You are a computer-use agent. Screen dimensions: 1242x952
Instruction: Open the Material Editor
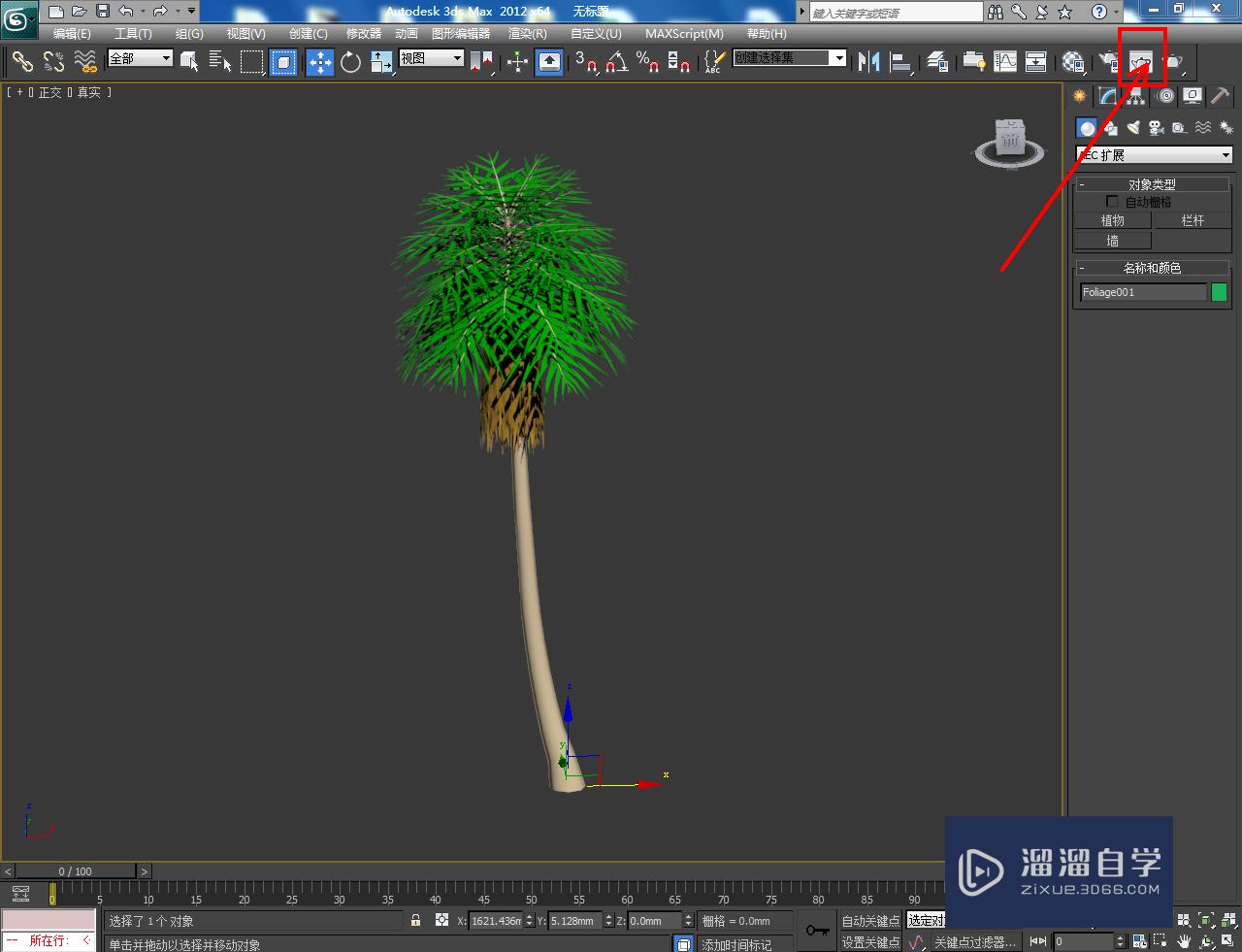(1073, 62)
